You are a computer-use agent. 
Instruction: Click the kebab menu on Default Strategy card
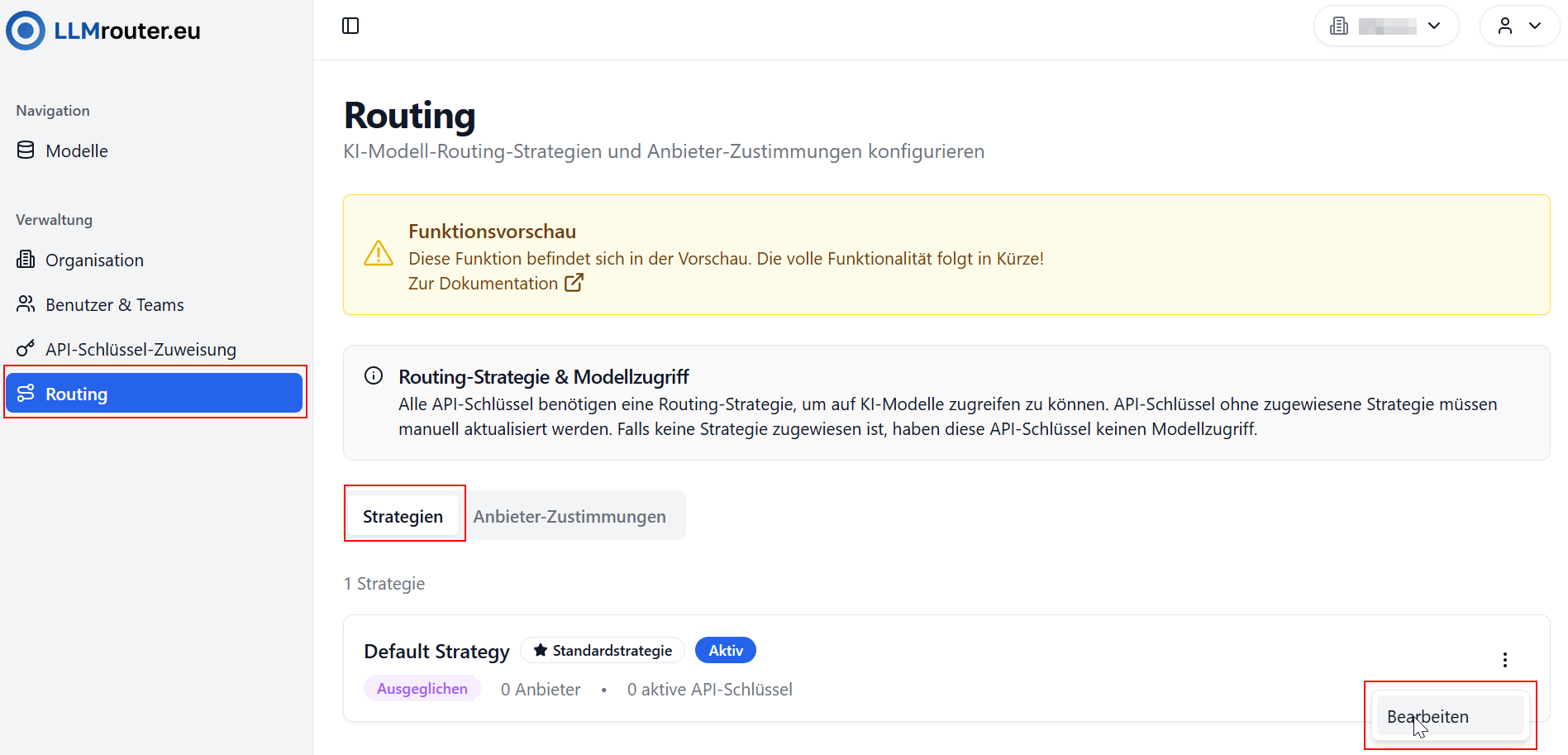(1504, 660)
